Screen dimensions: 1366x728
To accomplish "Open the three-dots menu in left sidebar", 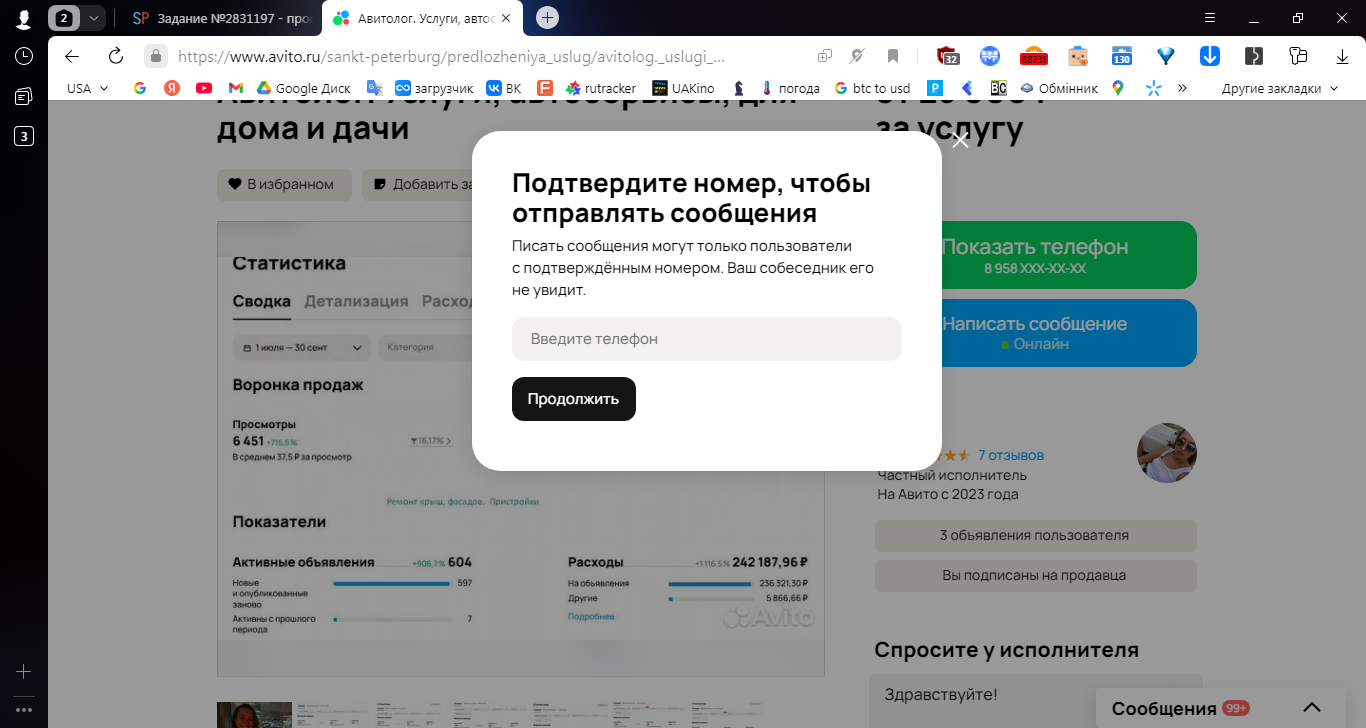I will (x=24, y=710).
